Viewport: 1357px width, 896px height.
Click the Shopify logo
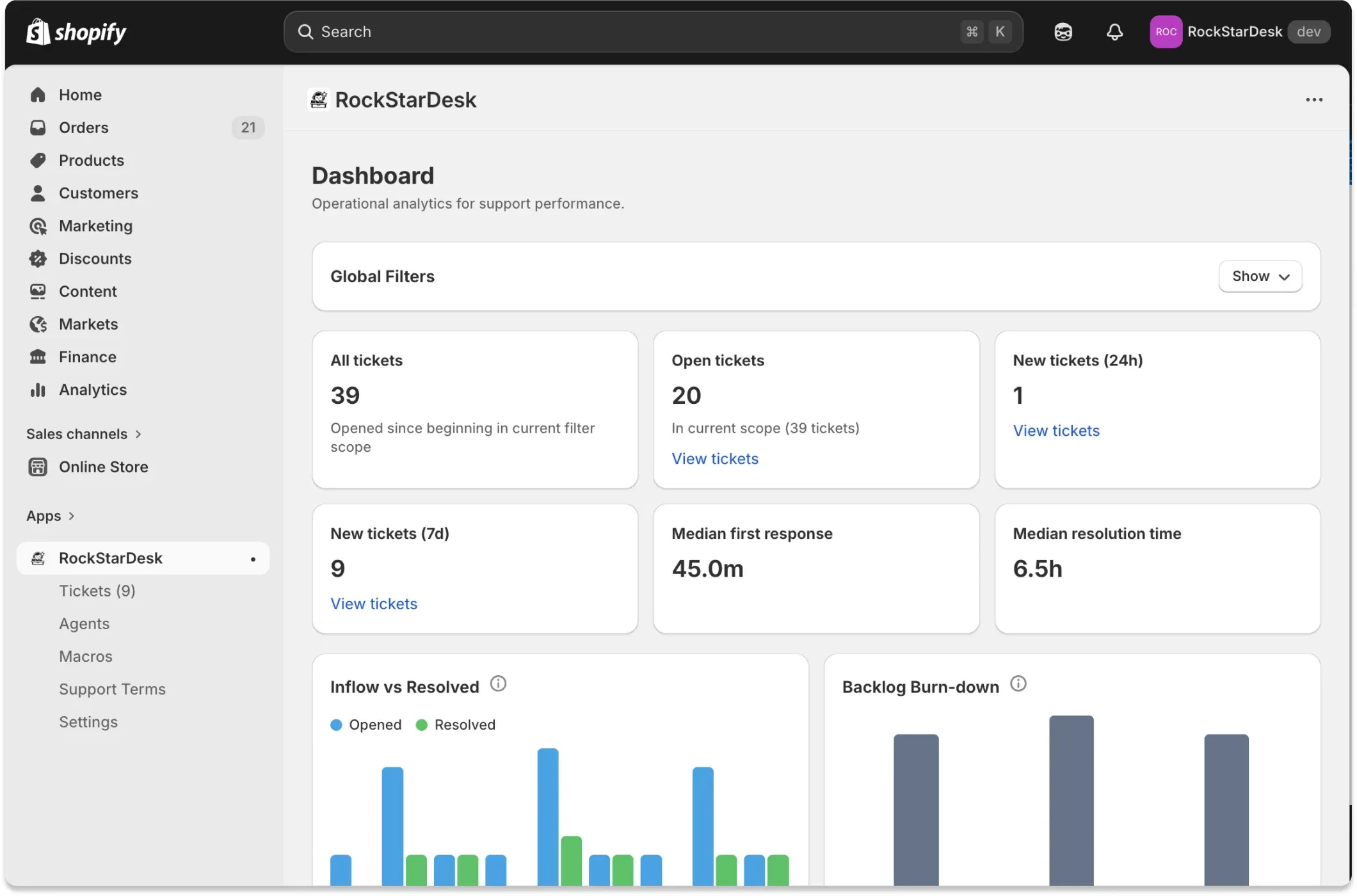click(76, 31)
